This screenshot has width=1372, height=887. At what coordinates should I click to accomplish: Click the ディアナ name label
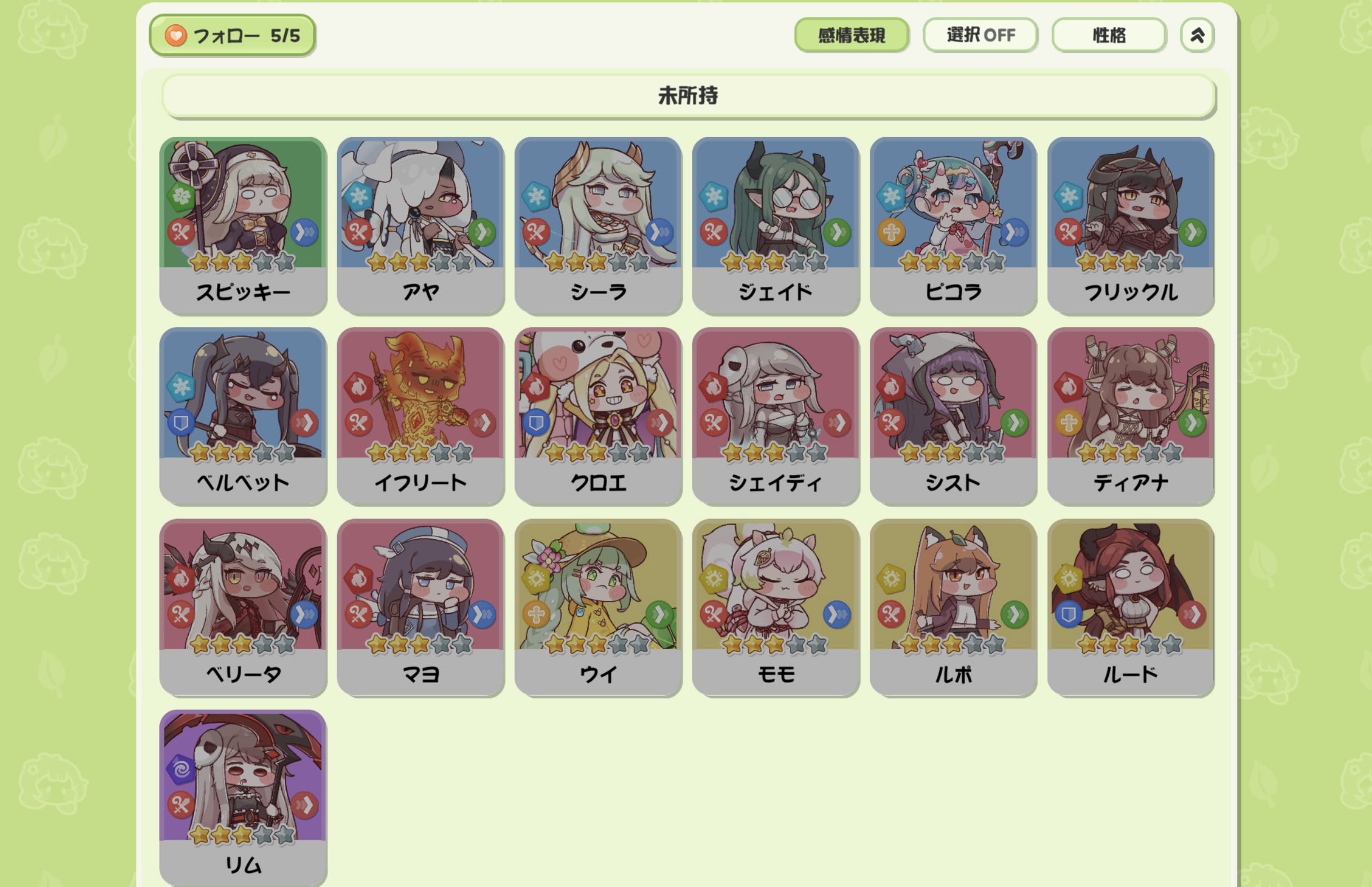click(x=1131, y=483)
